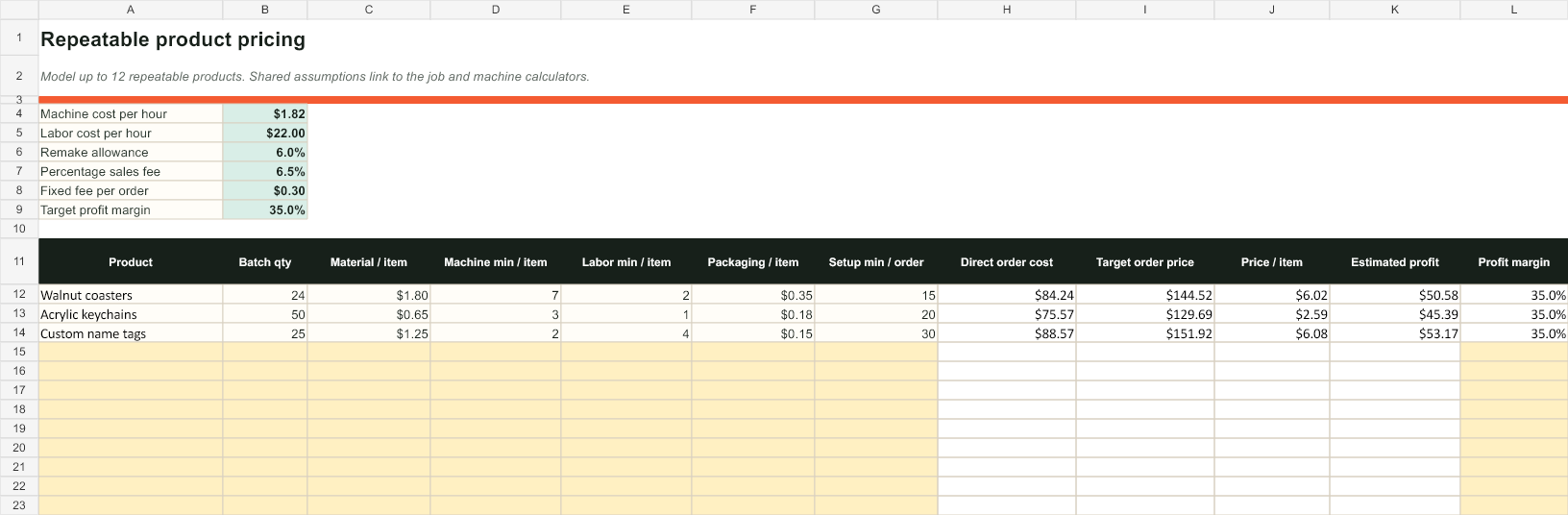Viewport: 1568px width, 515px height.
Task: Select Walnut coasters direct order cost $84.24
Action: pos(1007,295)
